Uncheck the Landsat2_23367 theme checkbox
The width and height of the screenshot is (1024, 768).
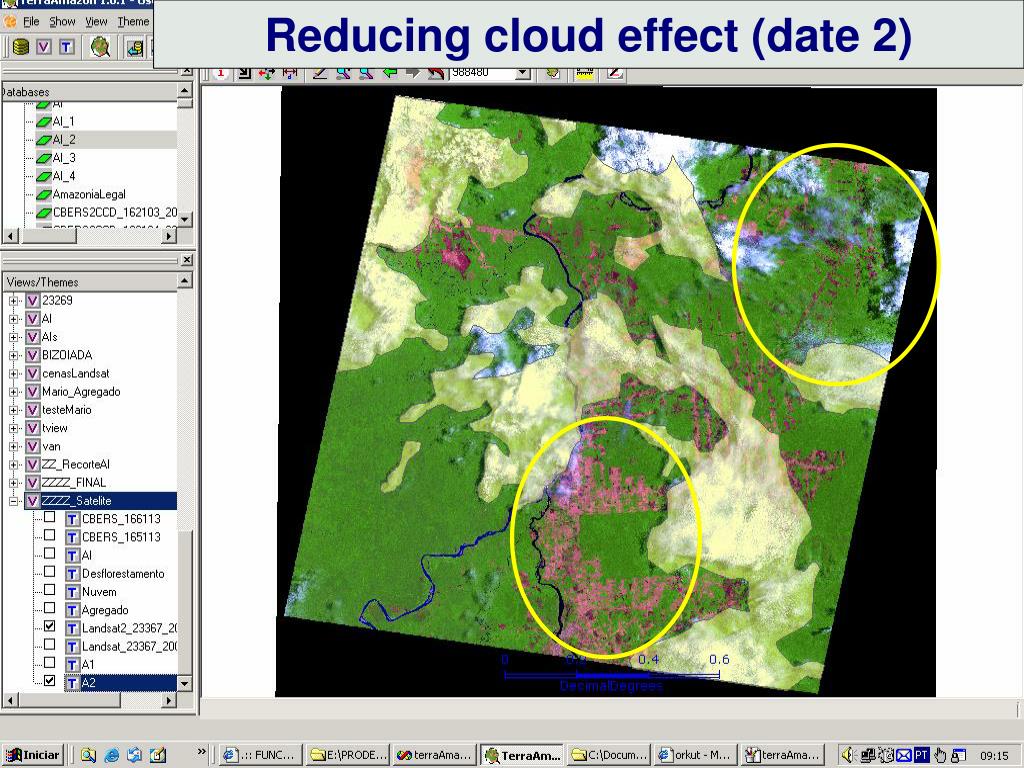tap(50, 626)
